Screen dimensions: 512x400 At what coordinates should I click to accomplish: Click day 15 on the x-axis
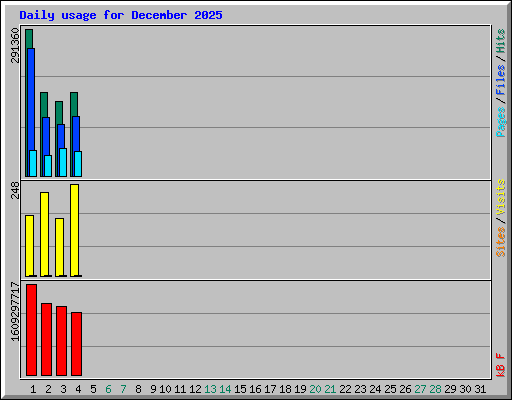[240, 389]
